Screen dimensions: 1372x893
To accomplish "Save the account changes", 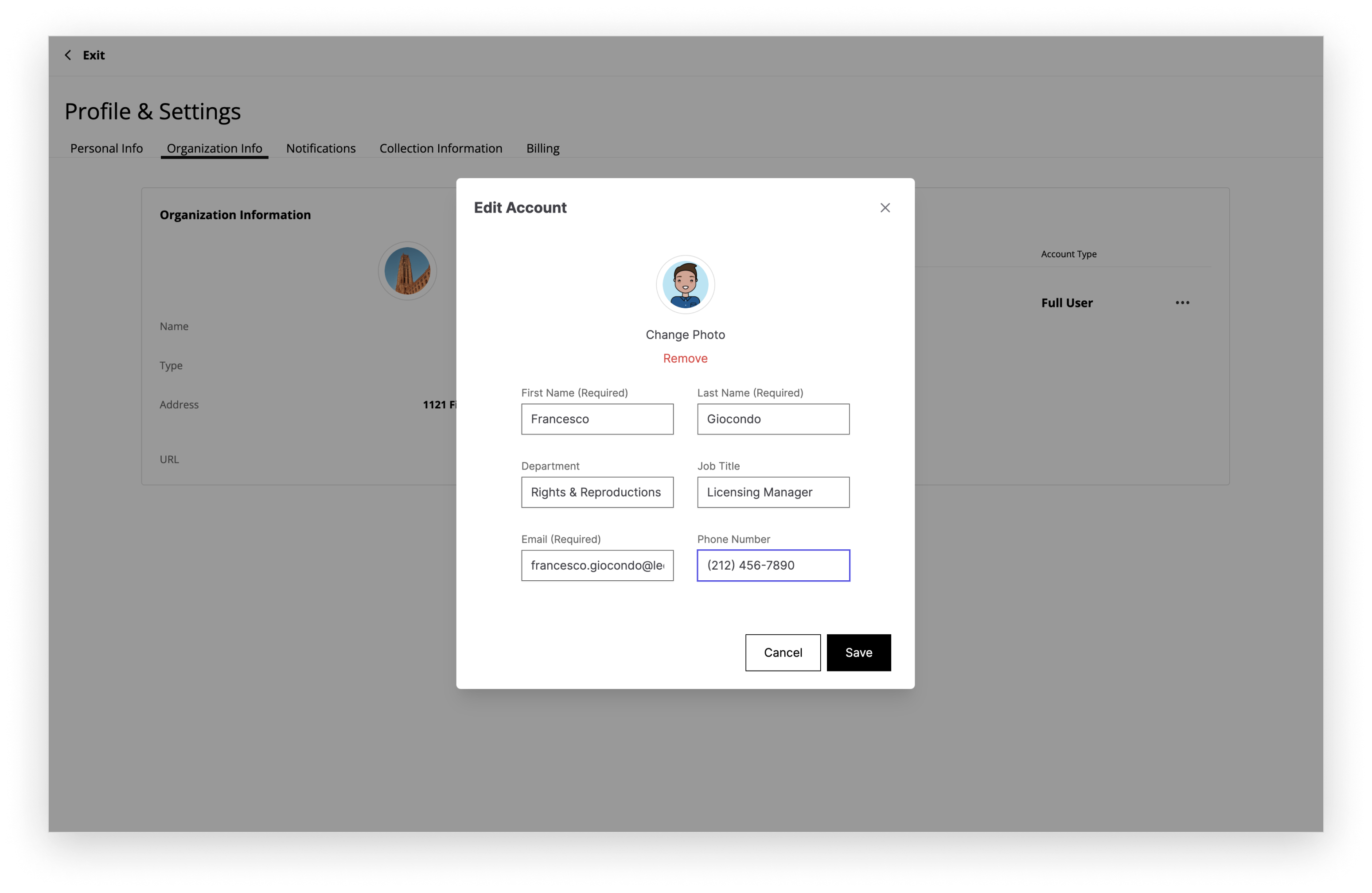I will pos(858,652).
